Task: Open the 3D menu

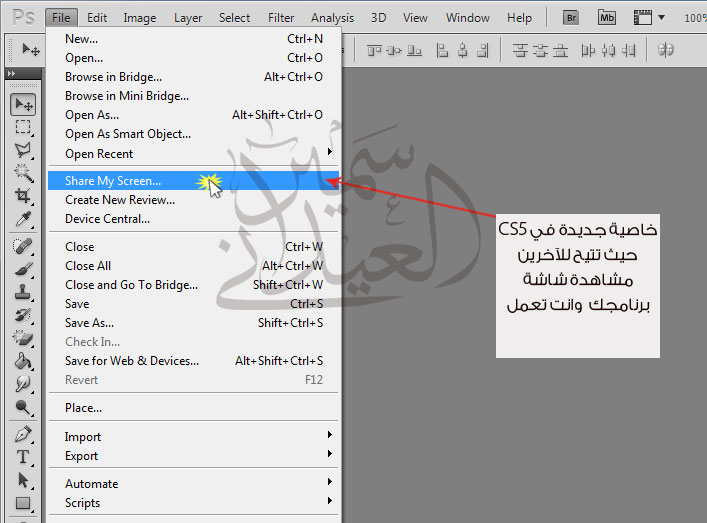Action: pyautogui.click(x=379, y=18)
